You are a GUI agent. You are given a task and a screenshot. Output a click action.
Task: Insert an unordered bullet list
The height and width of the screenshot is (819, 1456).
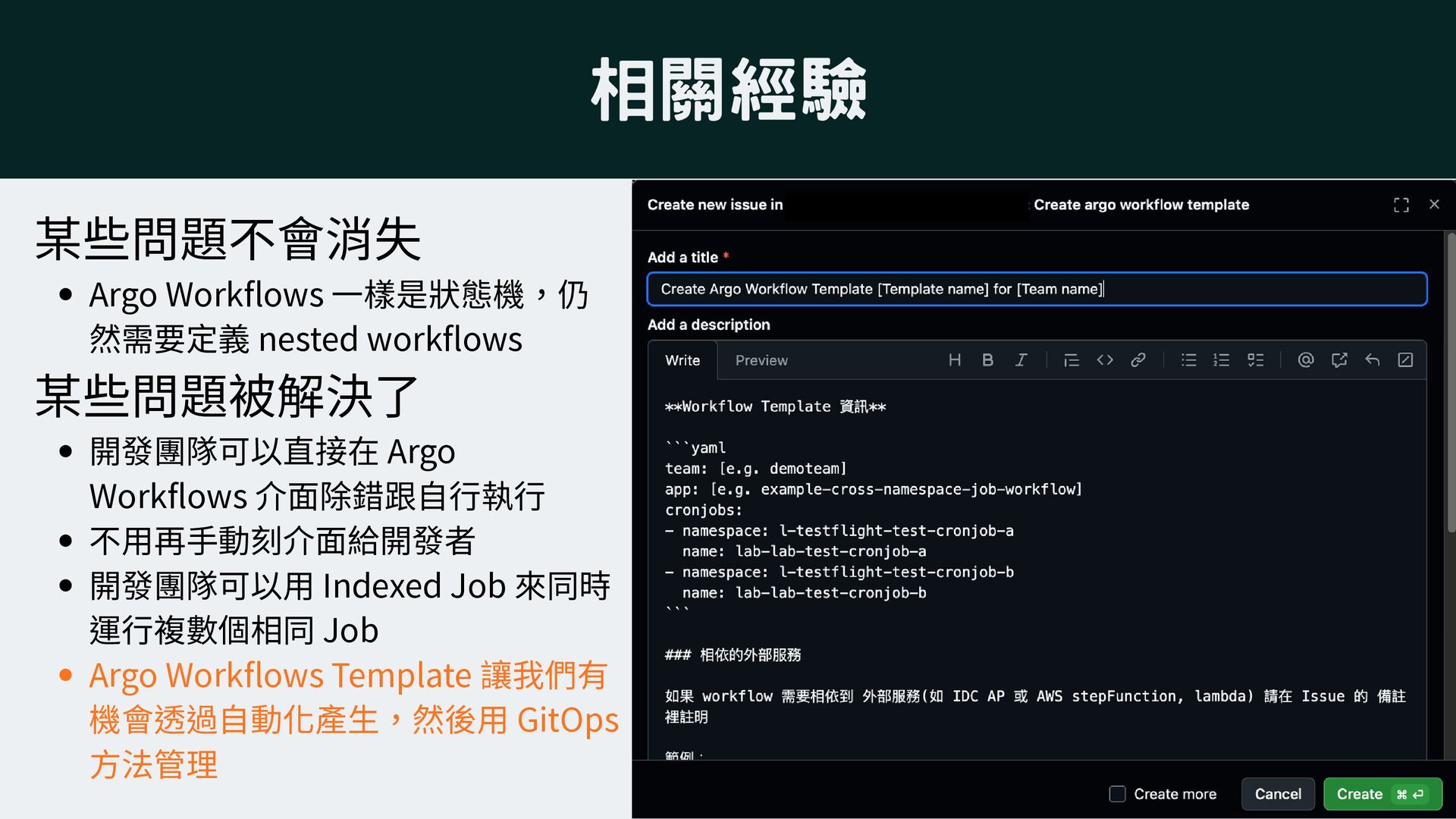1188,360
